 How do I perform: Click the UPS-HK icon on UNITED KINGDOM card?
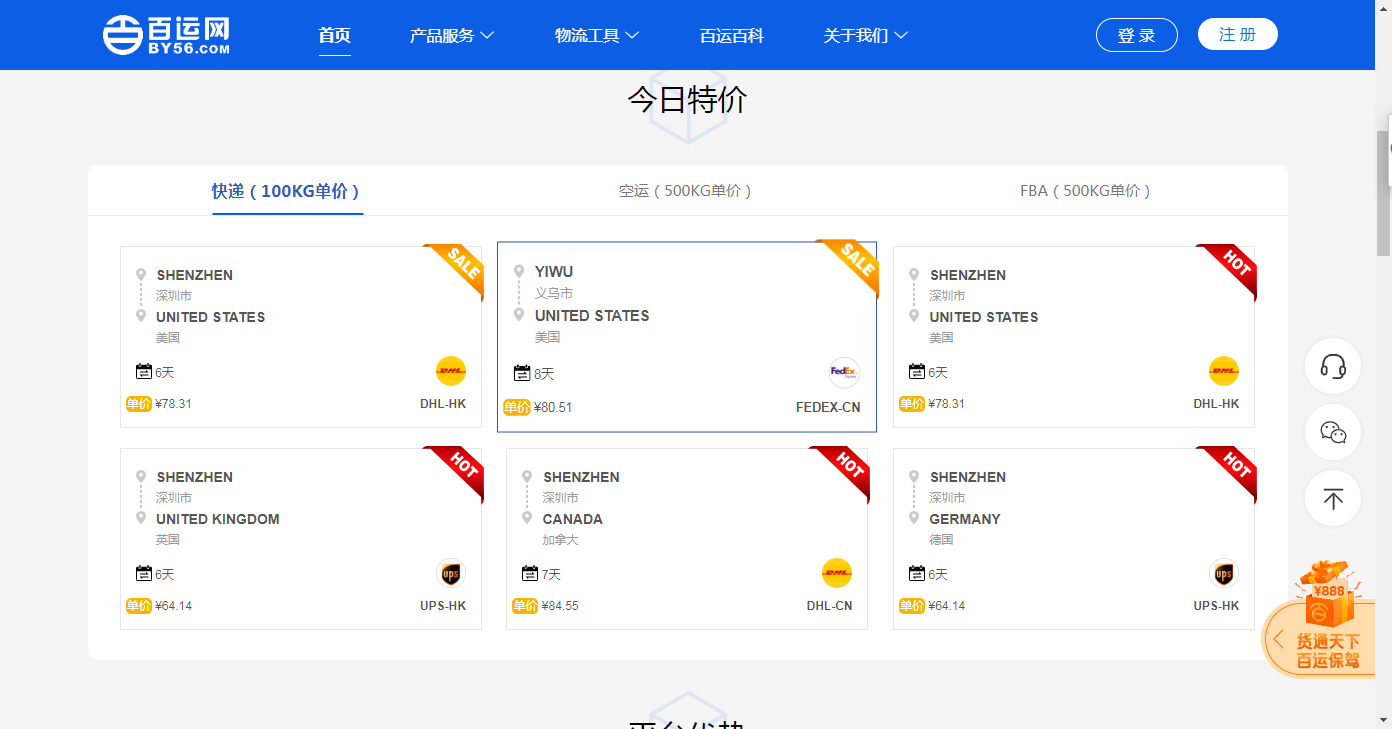point(450,573)
